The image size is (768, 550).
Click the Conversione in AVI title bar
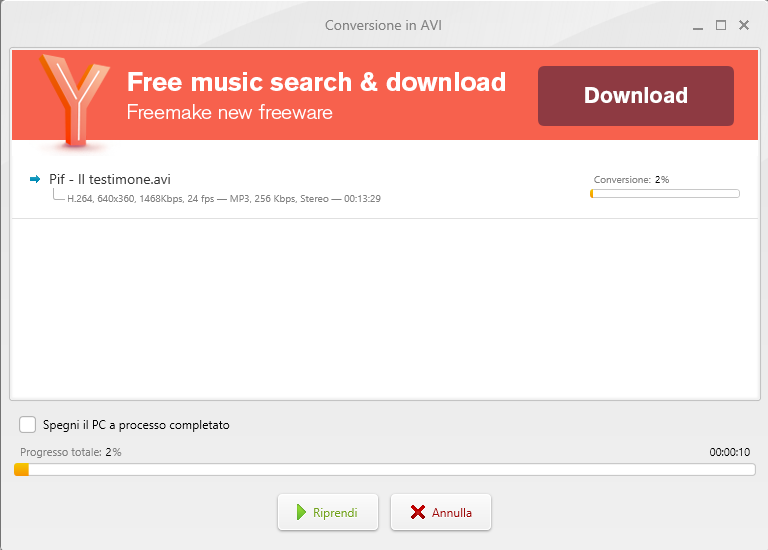click(x=384, y=25)
